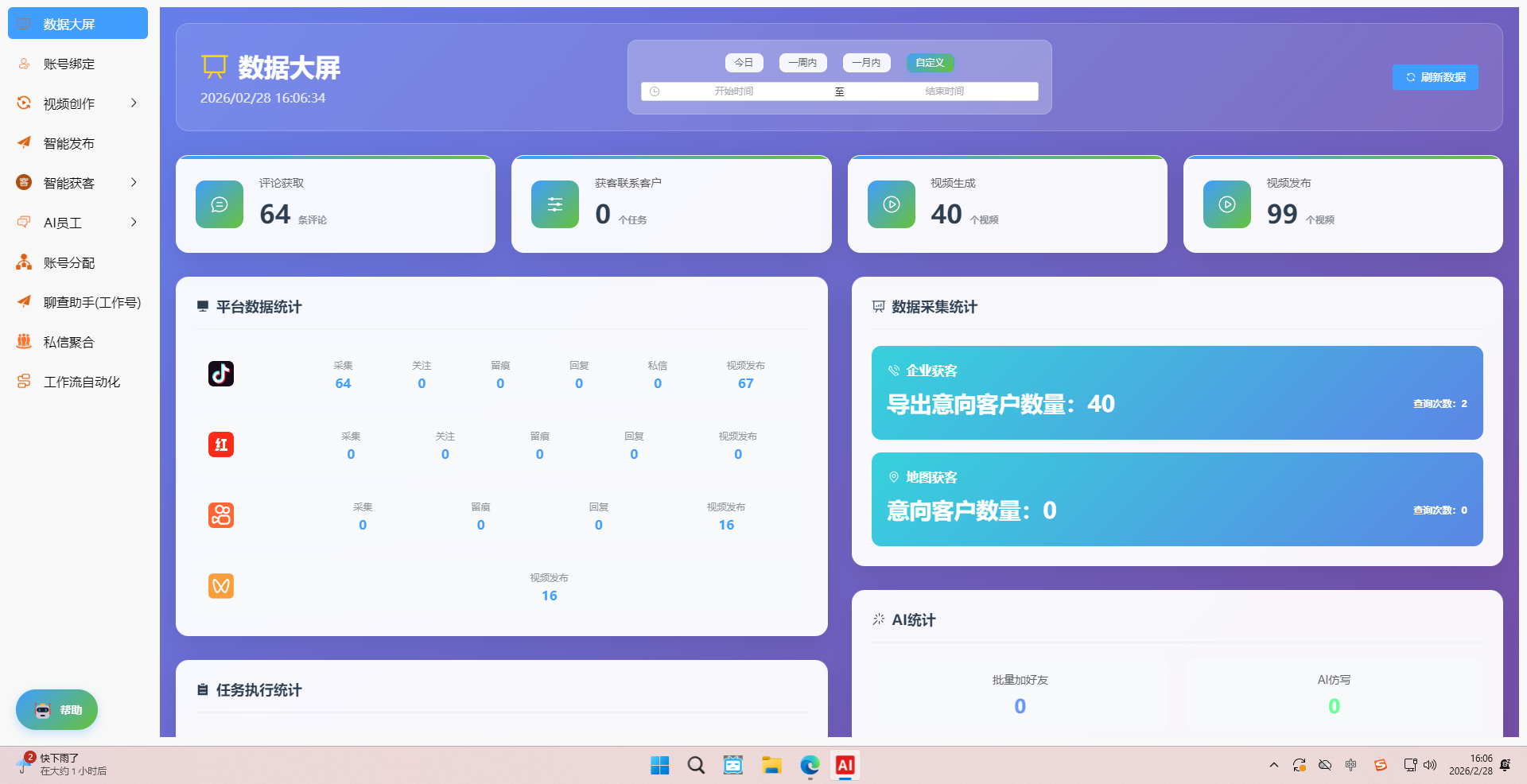Viewport: 1527px width, 784px height.
Task: Click the 视频生成 play icon
Action: click(x=892, y=204)
